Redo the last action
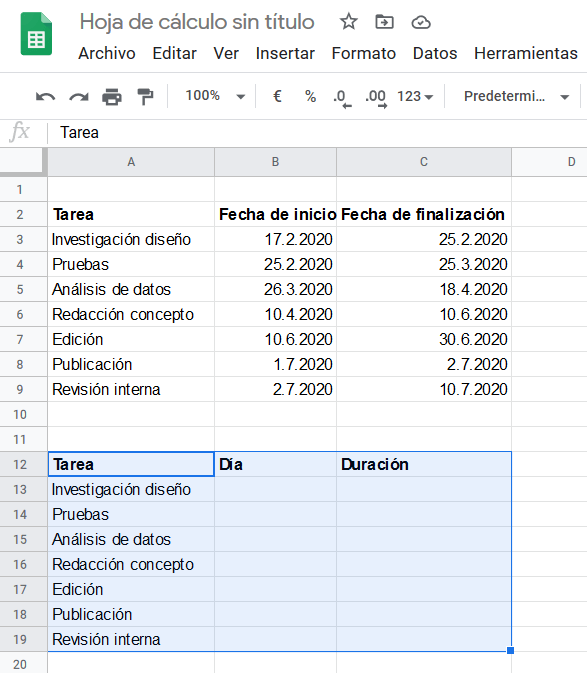Viewport: 587px width, 673px height. [x=79, y=97]
